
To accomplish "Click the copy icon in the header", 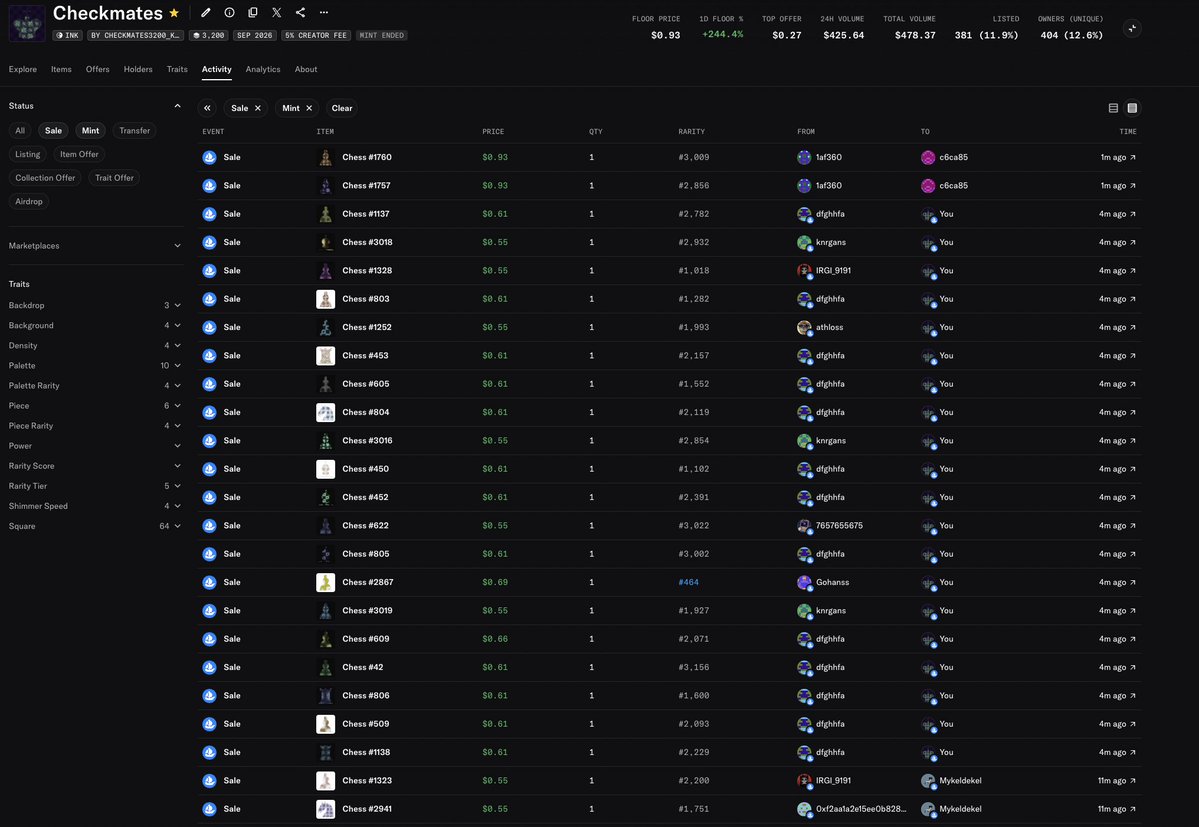I will pos(253,12).
